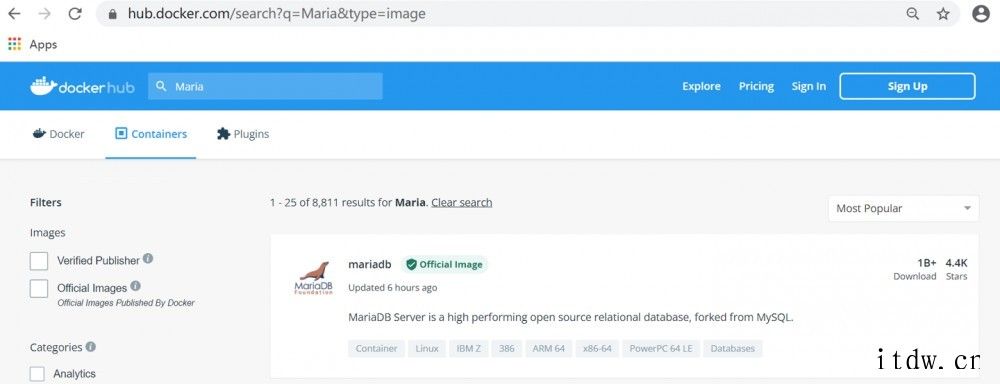The height and width of the screenshot is (384, 1000).
Task: Click the Apps bookmark label
Action: 43,45
